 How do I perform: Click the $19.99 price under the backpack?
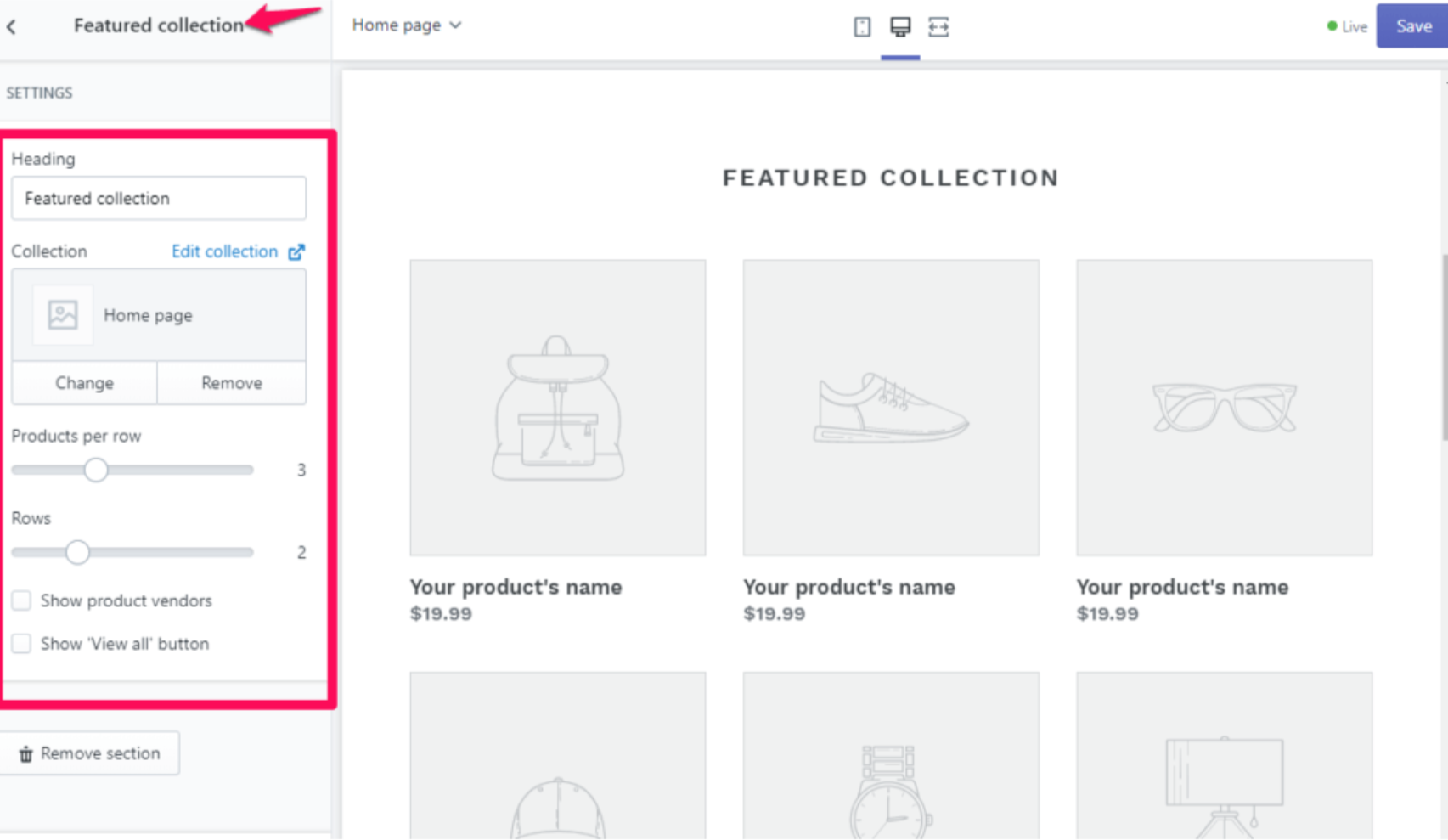tap(441, 614)
